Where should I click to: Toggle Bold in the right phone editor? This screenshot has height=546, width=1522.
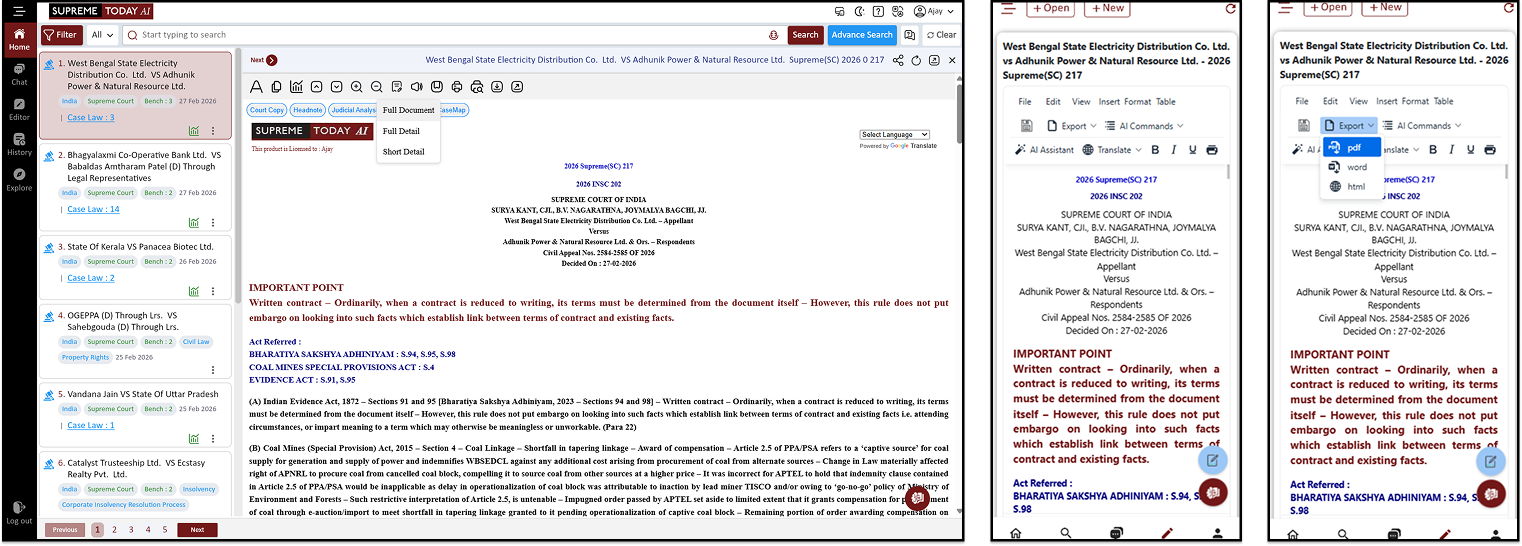point(1432,150)
